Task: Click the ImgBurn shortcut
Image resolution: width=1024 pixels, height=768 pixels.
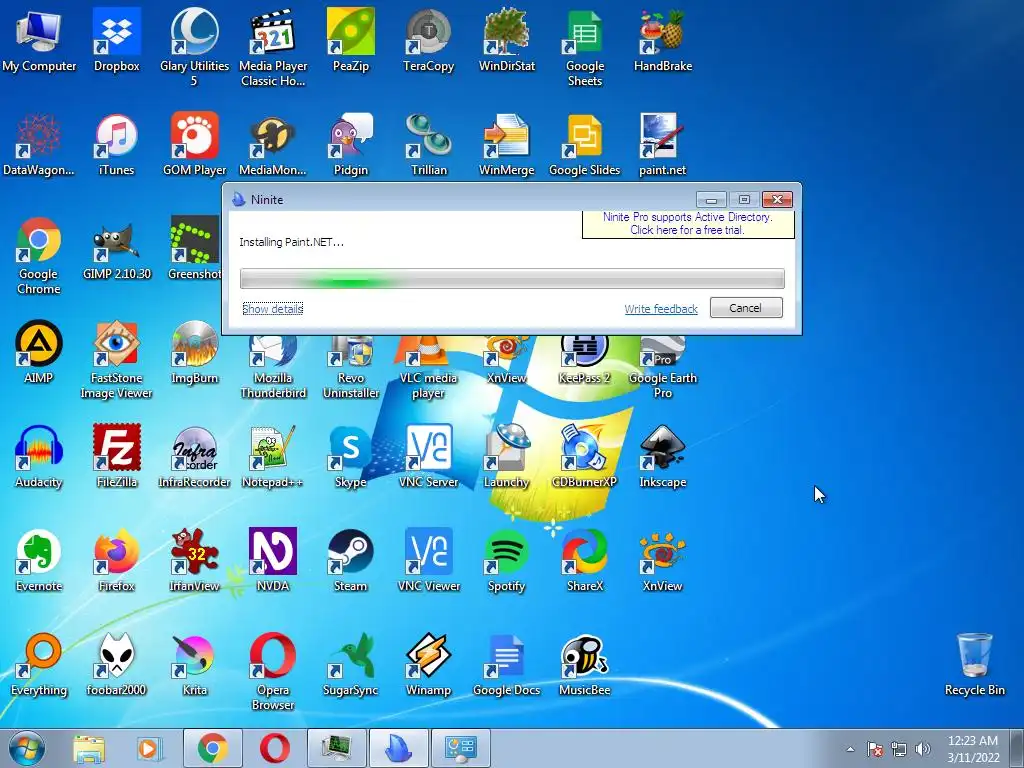Action: click(x=194, y=352)
